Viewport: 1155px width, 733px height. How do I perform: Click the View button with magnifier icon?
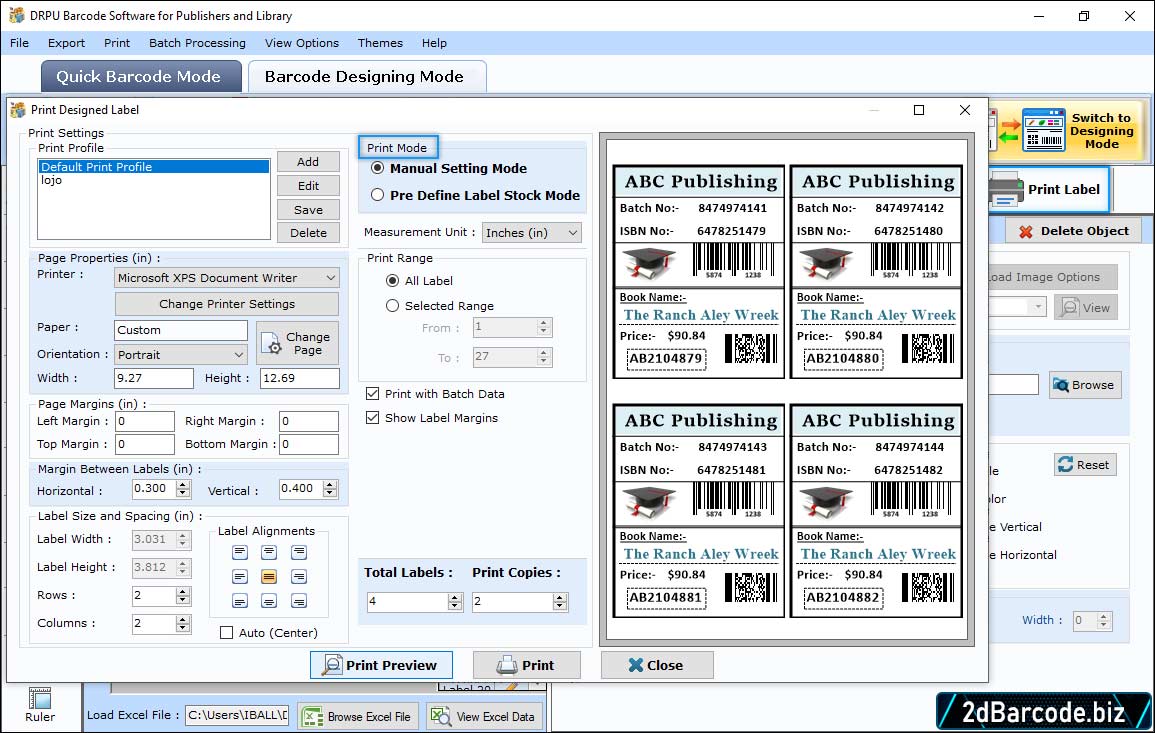[1085, 308]
